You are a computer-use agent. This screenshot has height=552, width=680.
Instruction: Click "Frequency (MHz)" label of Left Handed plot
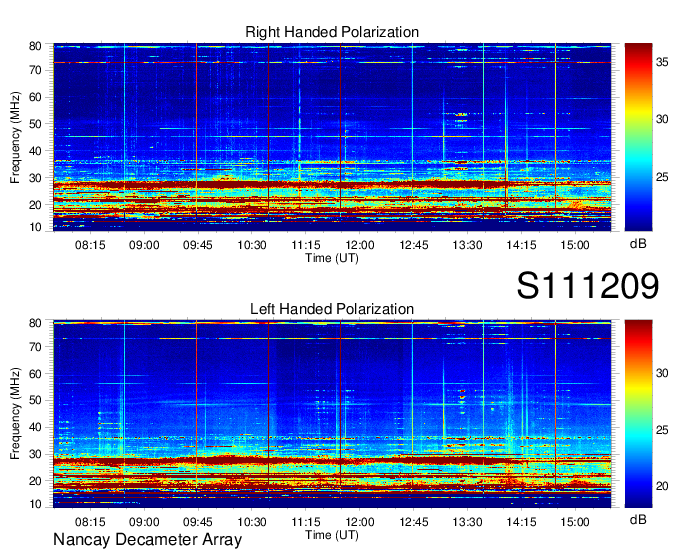pyautogui.click(x=15, y=414)
